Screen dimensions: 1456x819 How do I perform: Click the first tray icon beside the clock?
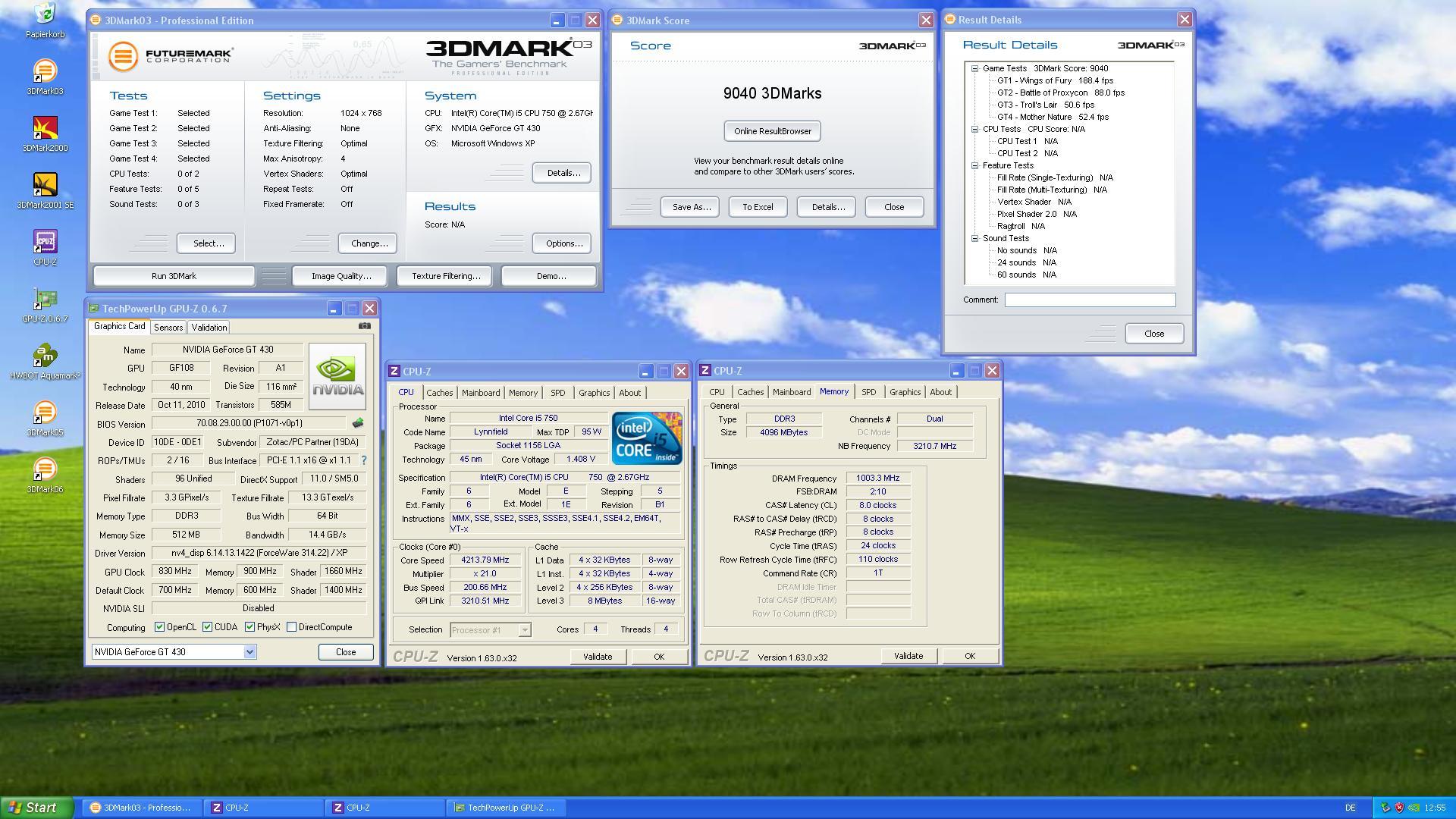click(1385, 808)
